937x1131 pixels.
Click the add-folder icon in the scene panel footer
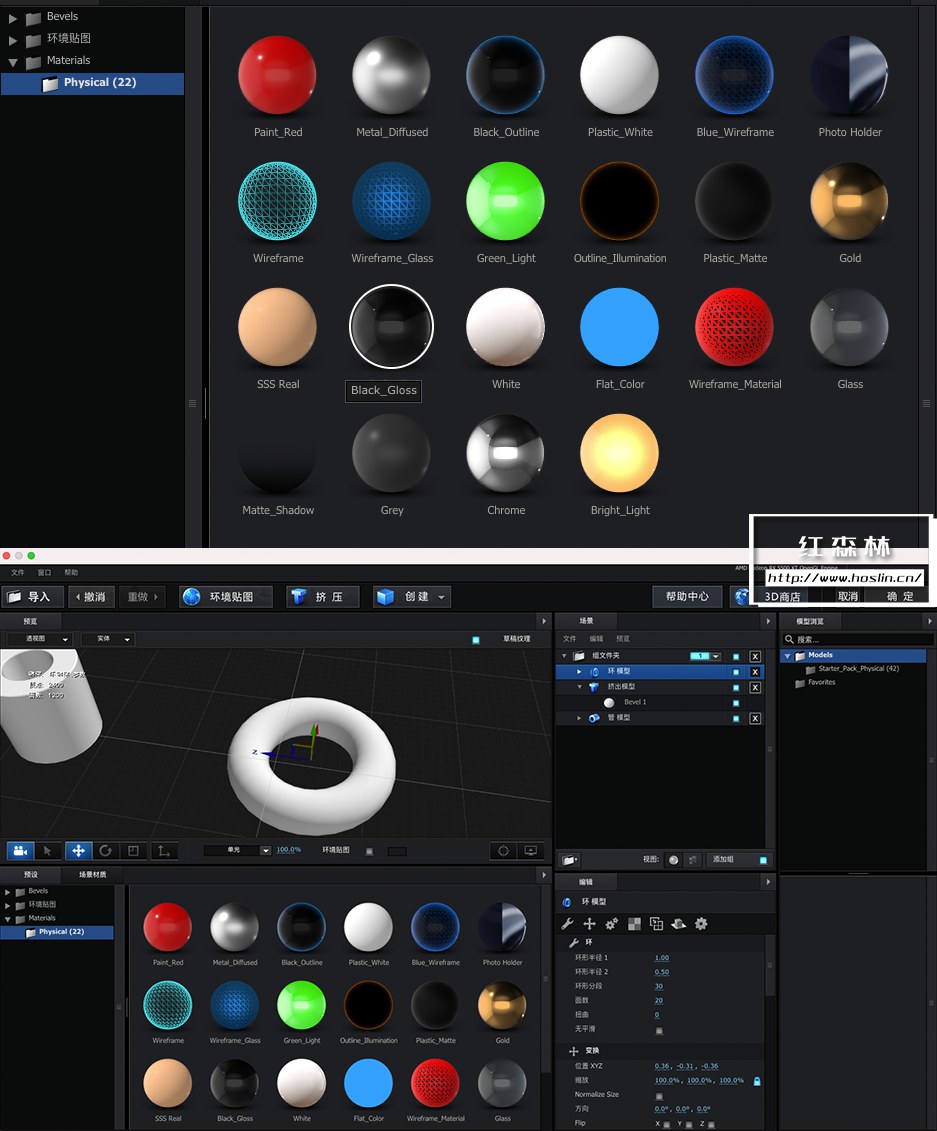[x=570, y=860]
